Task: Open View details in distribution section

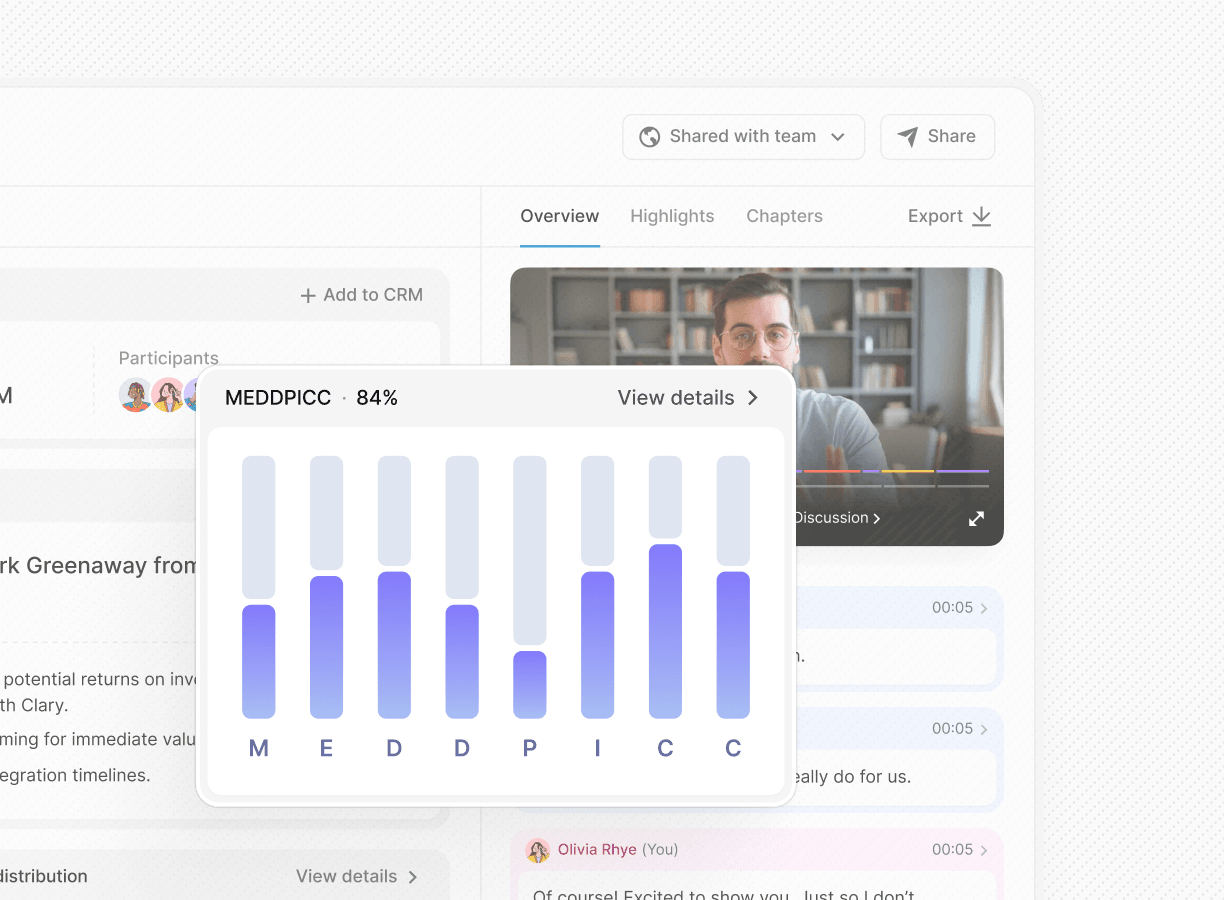Action: click(357, 877)
